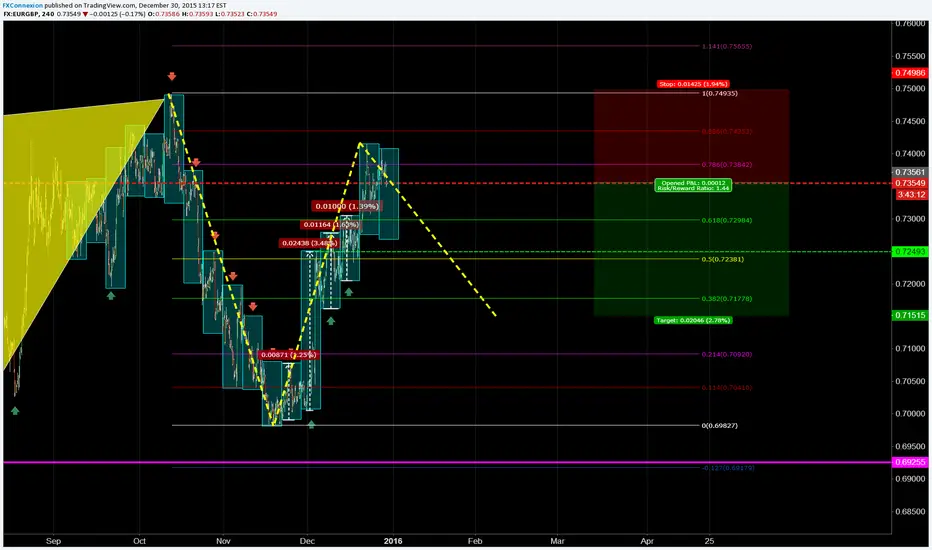Select the 0.114(0.70410) Fibonacci label

click(x=727, y=388)
